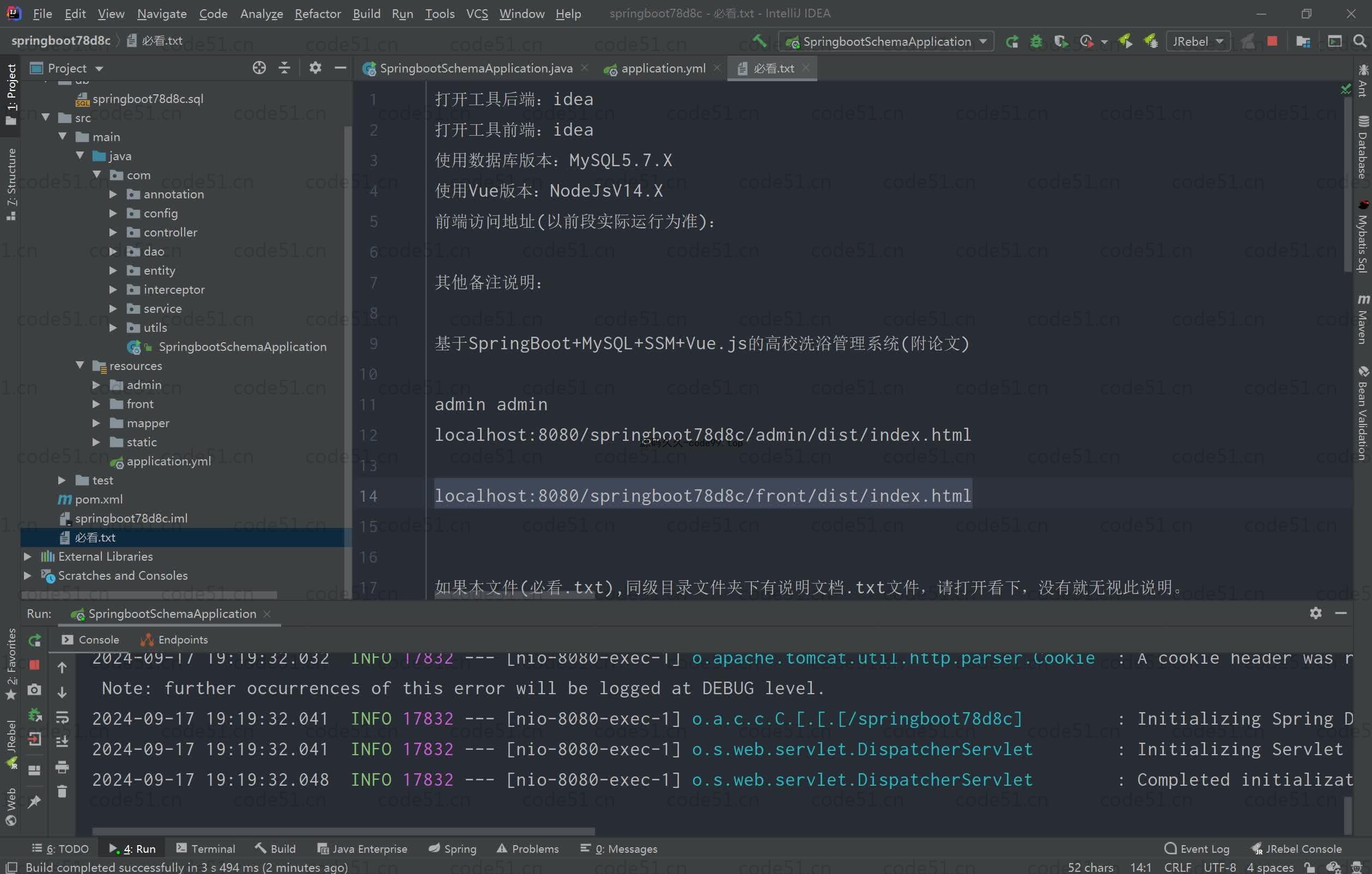1372x874 pixels.
Task: Clear console with trash icon
Action: pos(62,791)
